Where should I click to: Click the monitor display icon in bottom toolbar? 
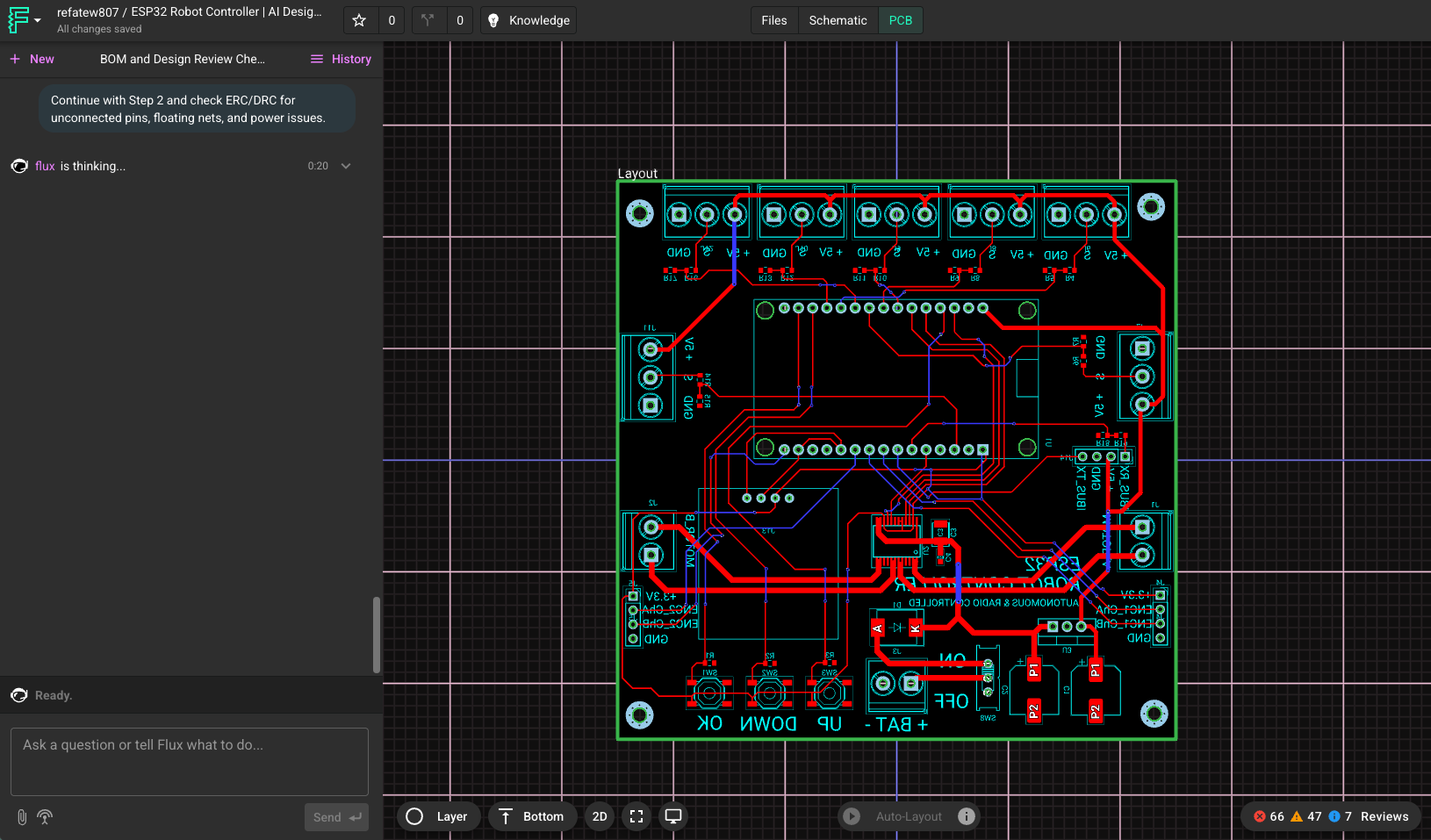point(673,816)
